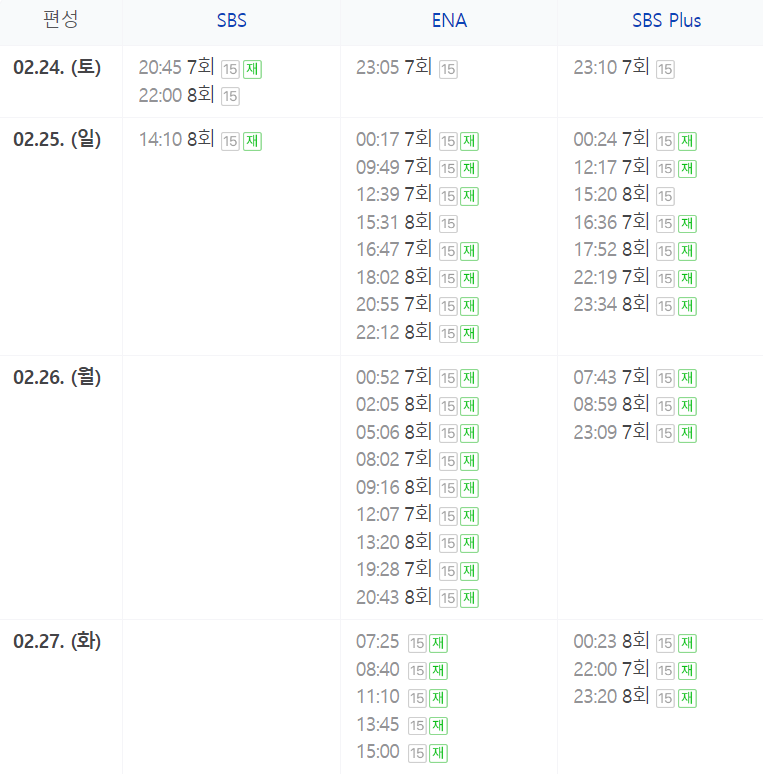Select the 02.27. (화) date row label
This screenshot has height=774, width=763.
(x=57, y=641)
